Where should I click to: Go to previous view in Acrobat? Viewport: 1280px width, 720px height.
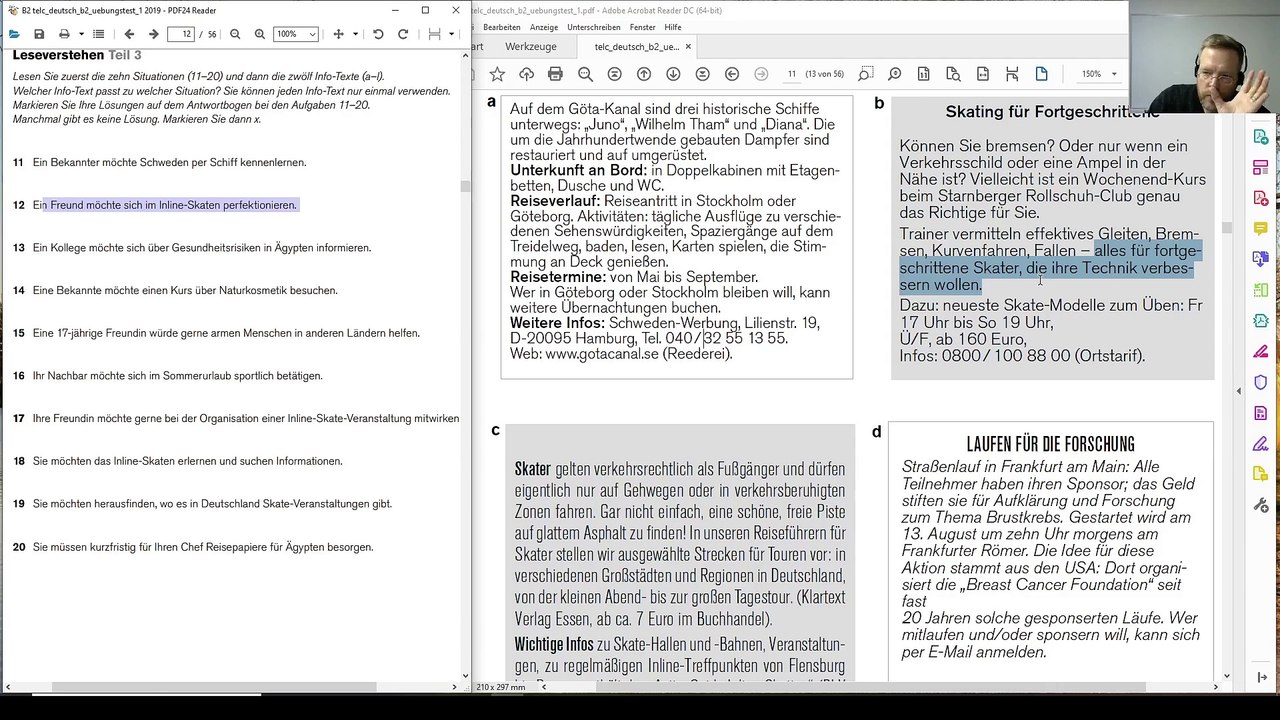coord(732,74)
